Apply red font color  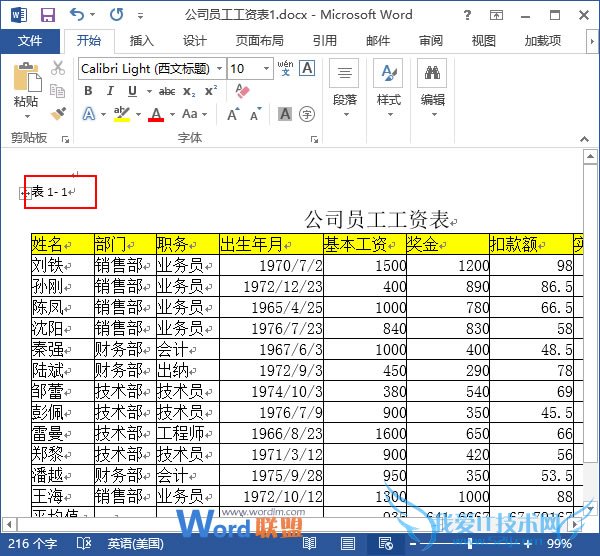pos(156,114)
